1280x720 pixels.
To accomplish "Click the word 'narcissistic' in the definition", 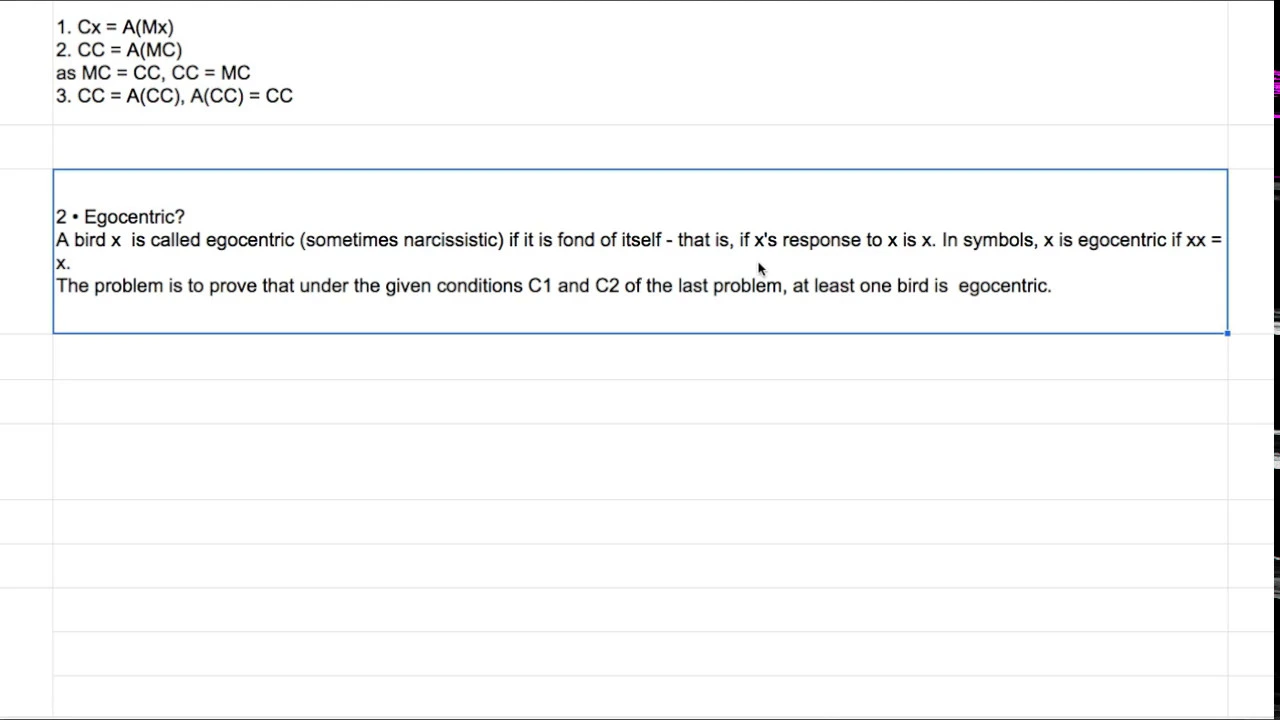I will [450, 240].
